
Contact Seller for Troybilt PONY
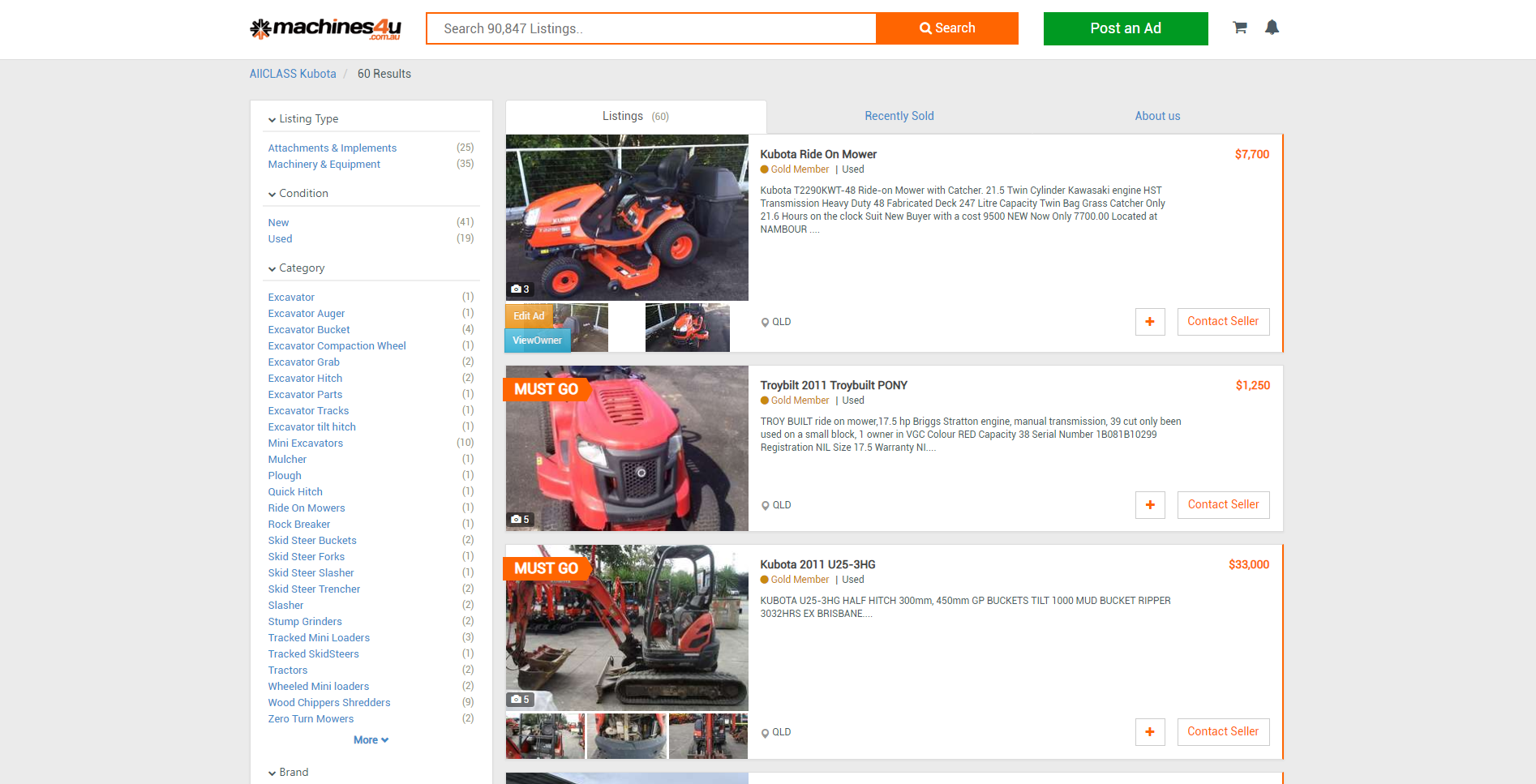pyautogui.click(x=1223, y=505)
